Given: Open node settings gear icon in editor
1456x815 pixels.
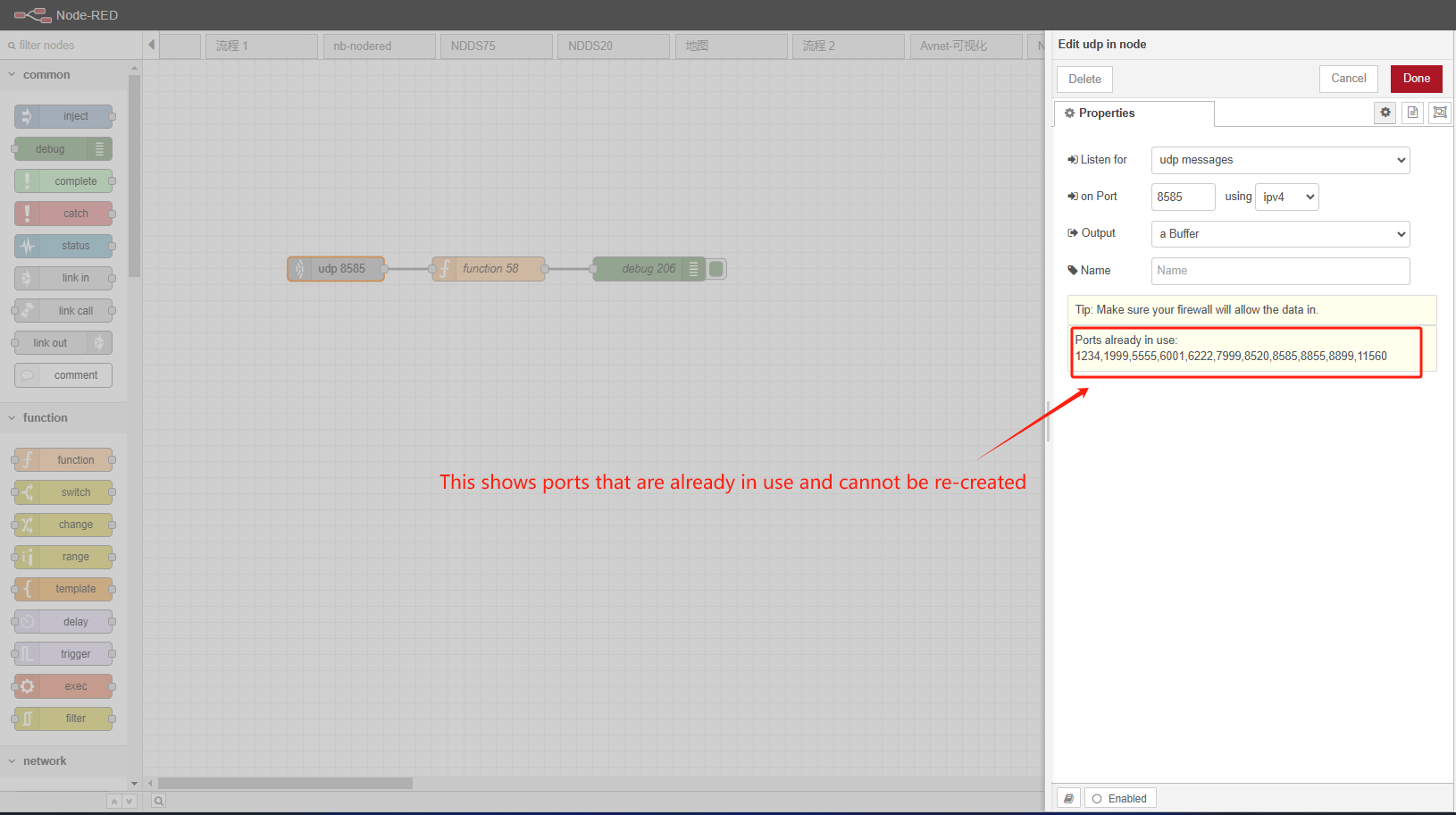Looking at the screenshot, I should pyautogui.click(x=1385, y=113).
